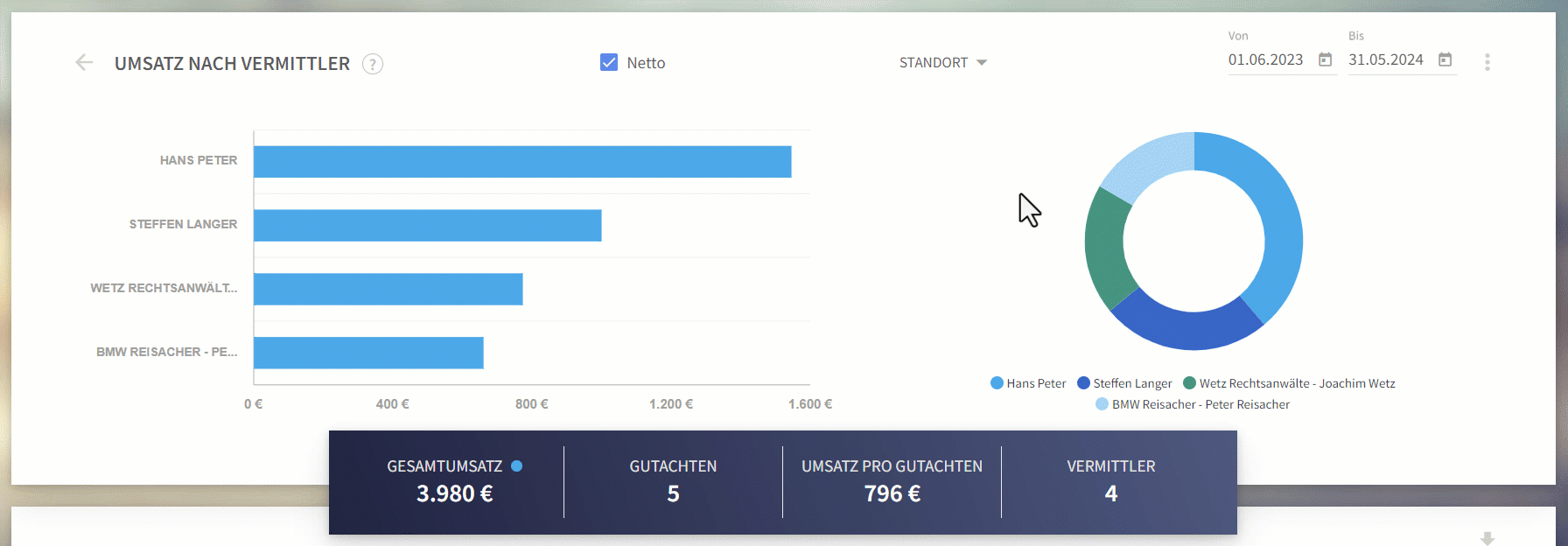Click the download arrow icon below the card
Screen dimensions: 1568x546
click(x=1487, y=538)
